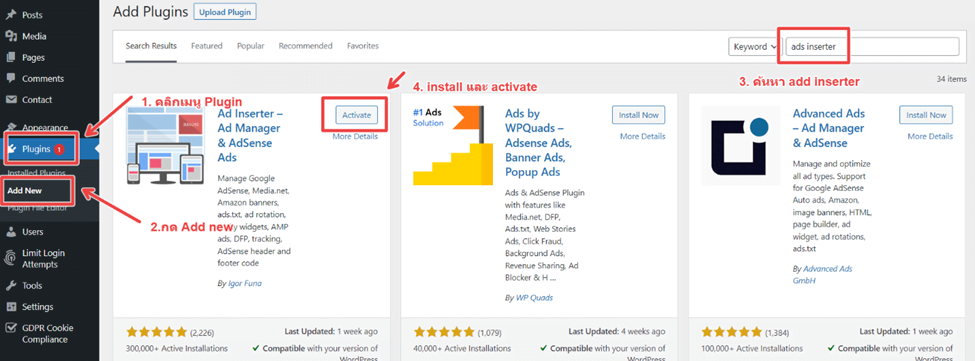Click the Advanced Ads plugin logo

tap(741, 145)
